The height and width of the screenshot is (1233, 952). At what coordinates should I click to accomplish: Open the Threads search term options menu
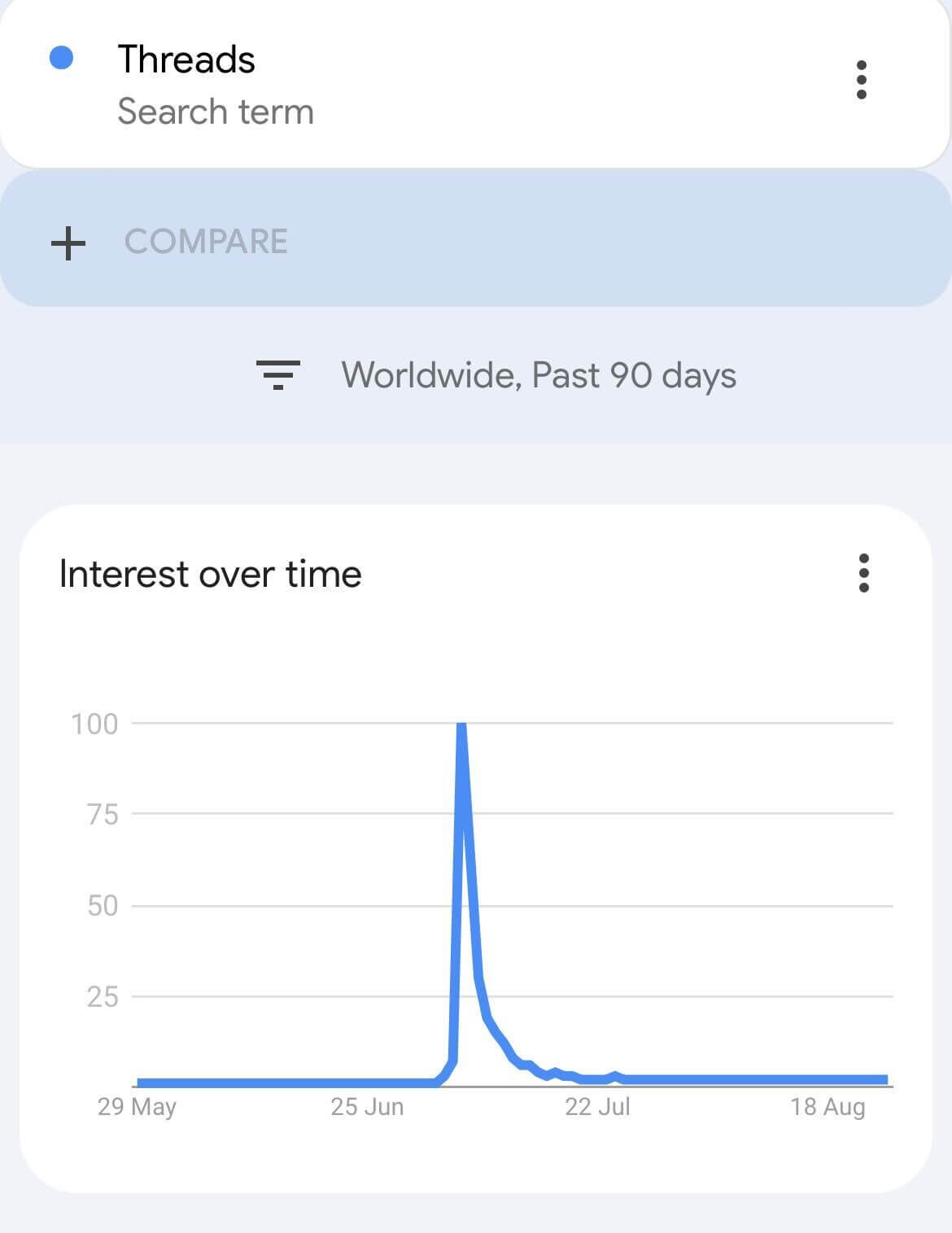click(862, 80)
